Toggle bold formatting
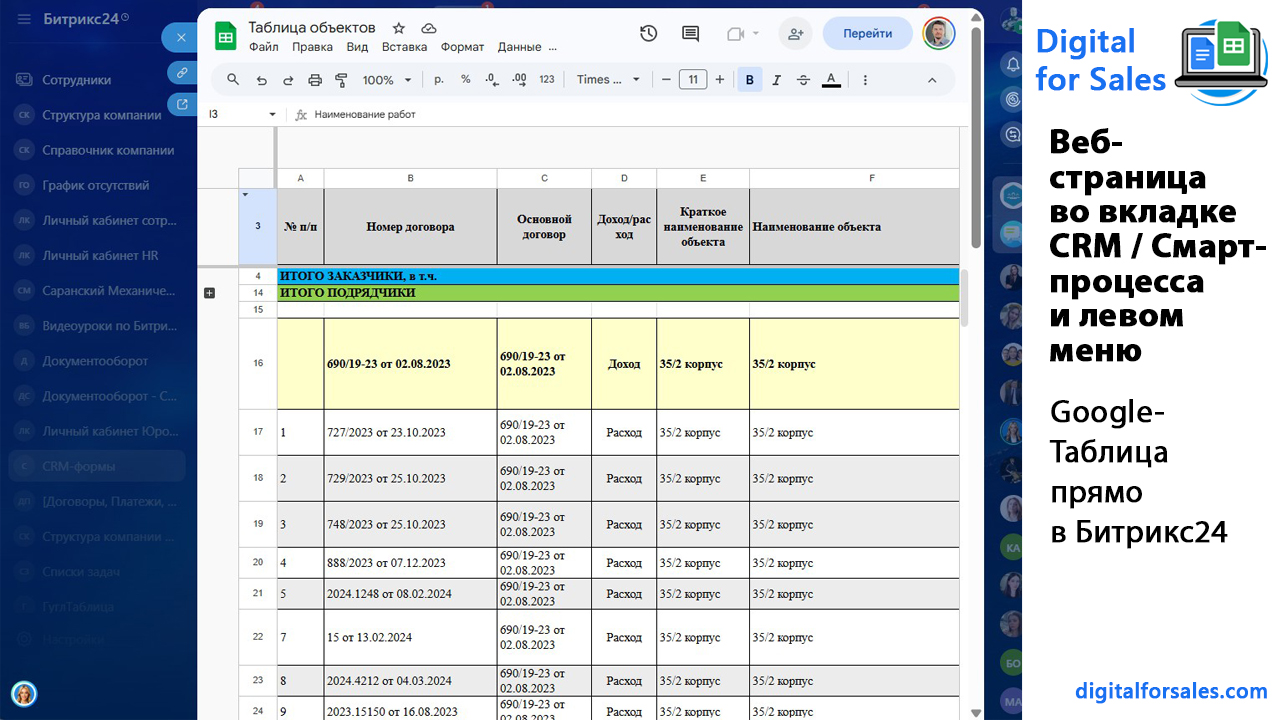This screenshot has height=720, width=1280. coord(749,80)
